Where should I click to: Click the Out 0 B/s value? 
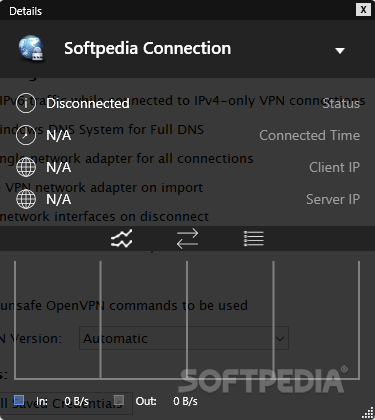coord(185,401)
